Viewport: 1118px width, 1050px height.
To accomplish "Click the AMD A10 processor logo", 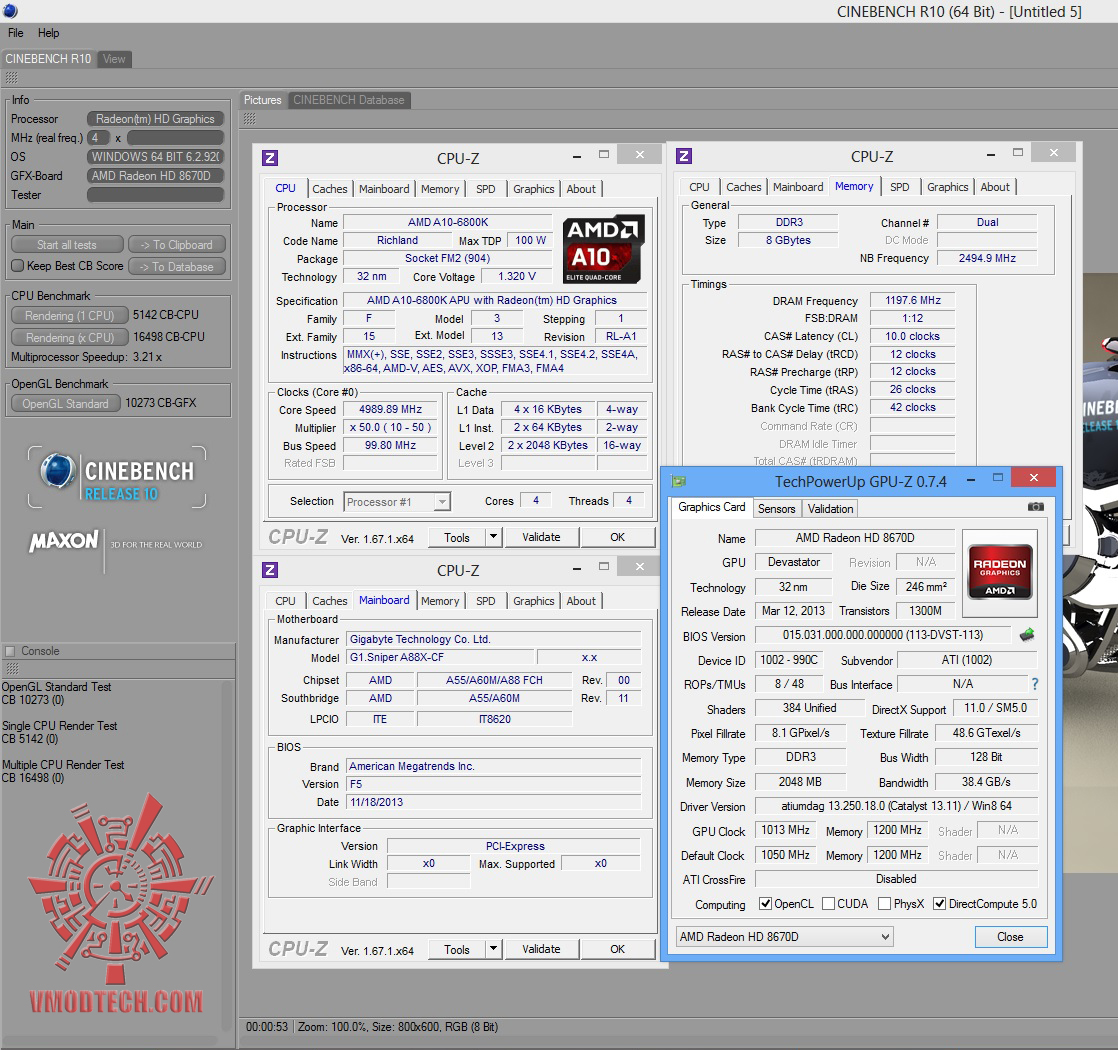I will (x=604, y=248).
